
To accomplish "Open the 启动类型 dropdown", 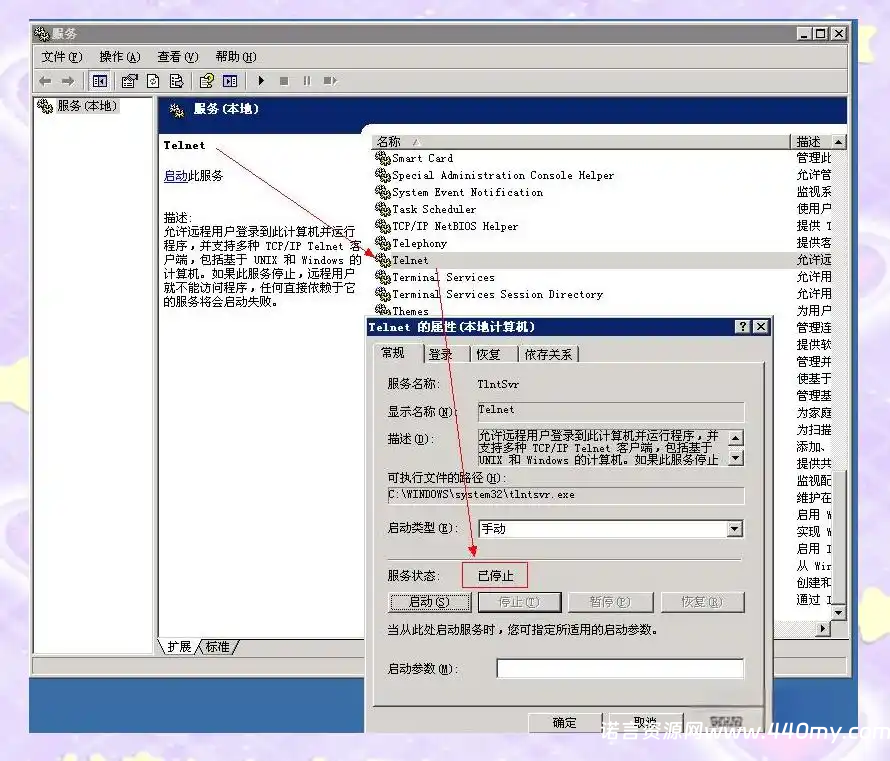I will (735, 529).
